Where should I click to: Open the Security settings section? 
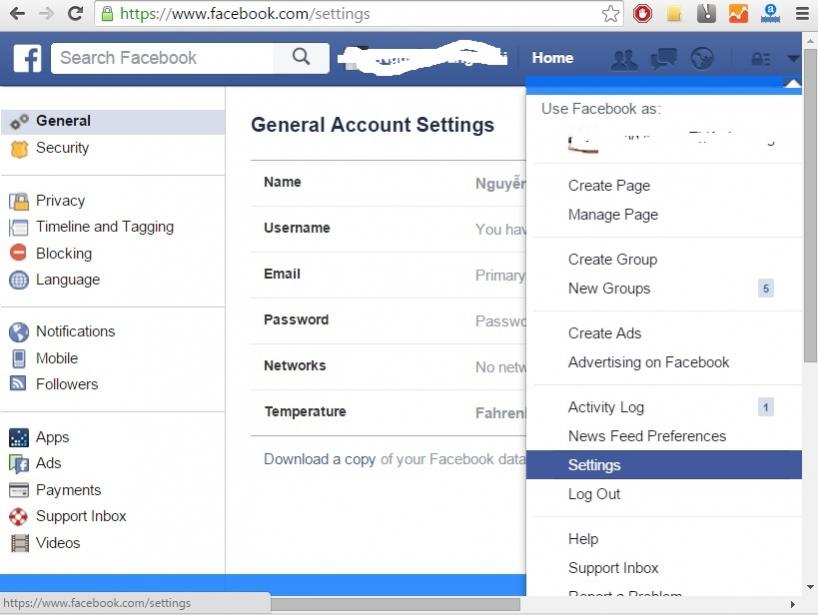pos(62,148)
